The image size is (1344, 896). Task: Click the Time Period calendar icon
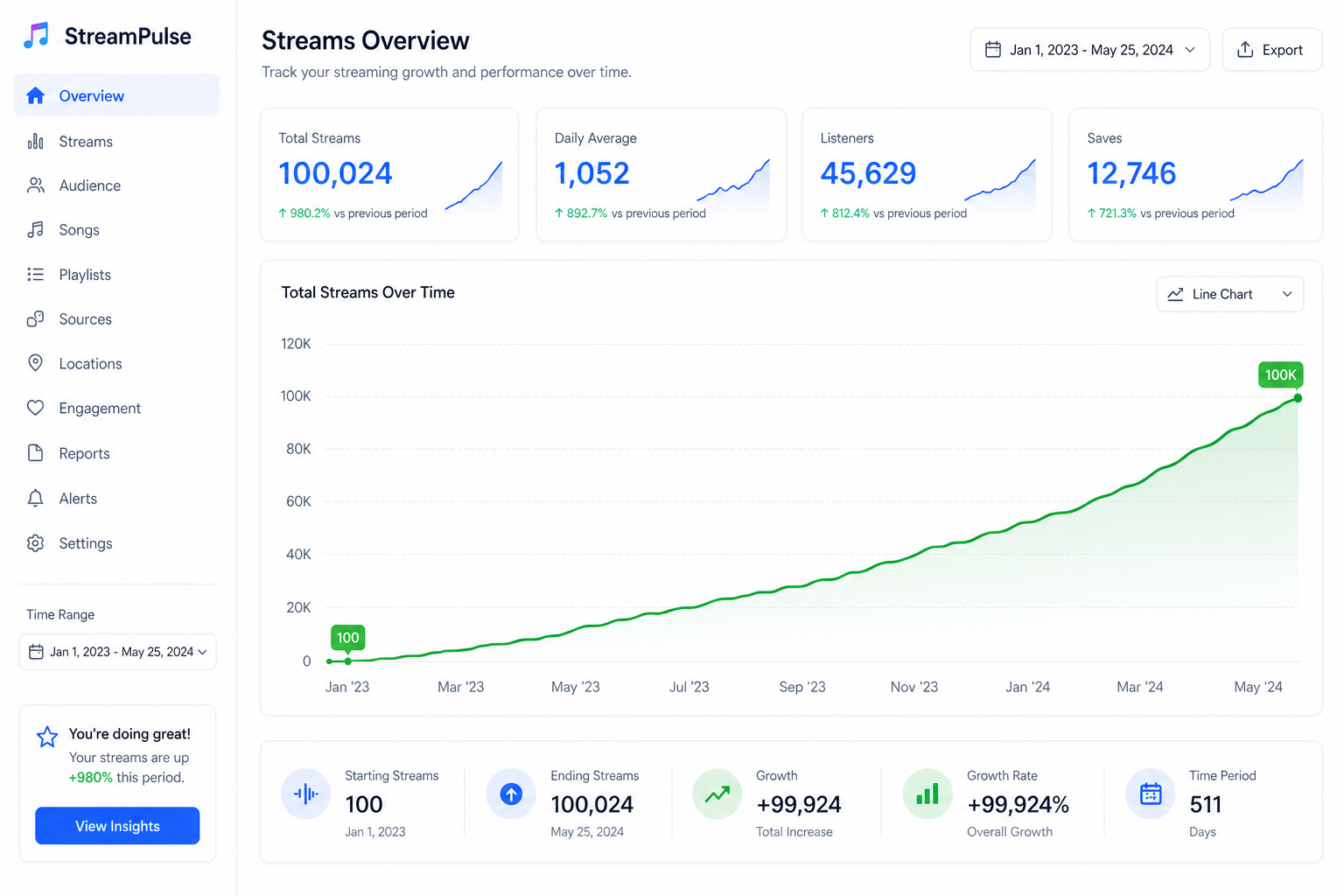coord(1151,794)
